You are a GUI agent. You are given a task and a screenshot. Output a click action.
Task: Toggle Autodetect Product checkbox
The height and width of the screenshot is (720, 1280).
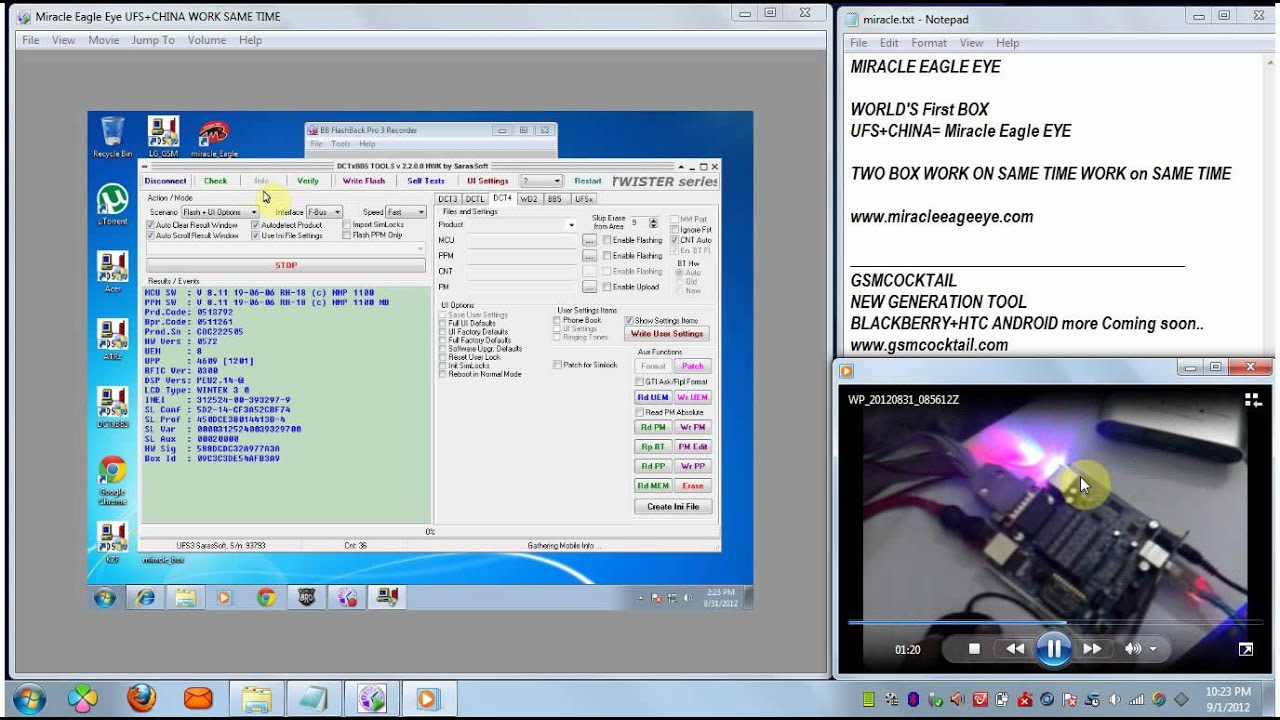255,225
